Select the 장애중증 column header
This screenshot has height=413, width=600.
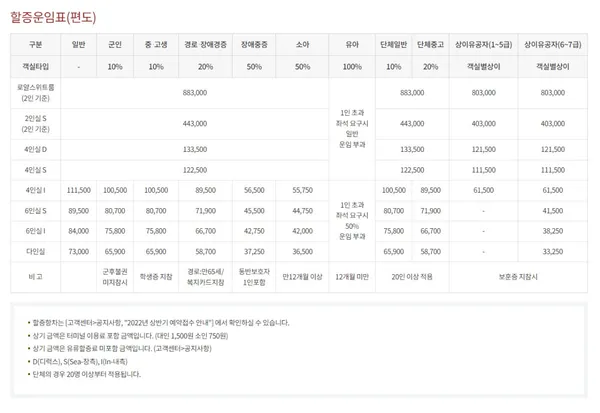[254, 44]
